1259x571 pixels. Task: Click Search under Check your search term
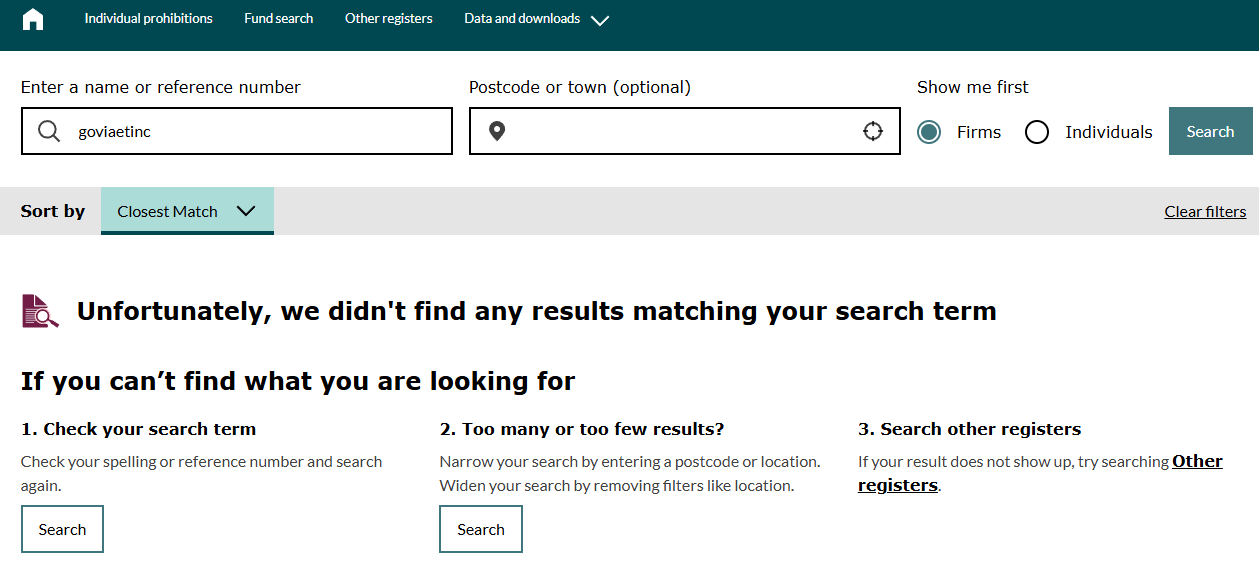[x=62, y=529]
